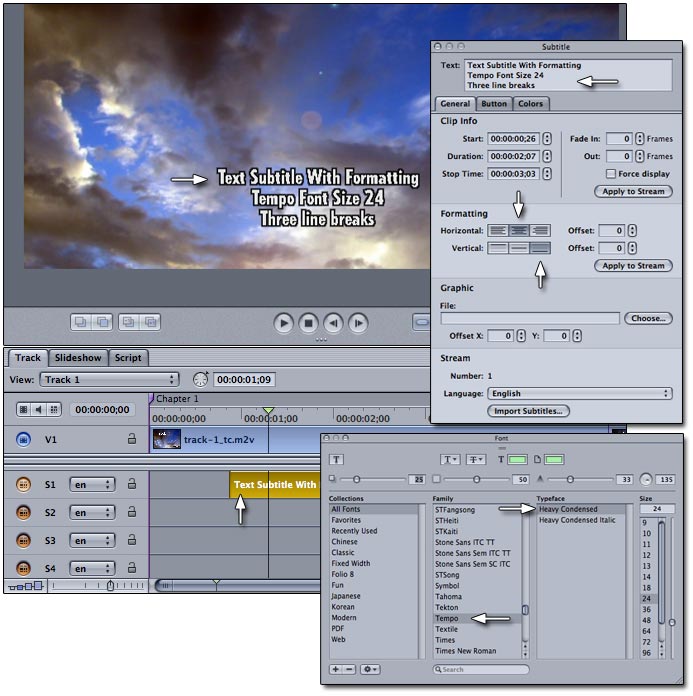Set vertical alignment to top

[x=499, y=248]
